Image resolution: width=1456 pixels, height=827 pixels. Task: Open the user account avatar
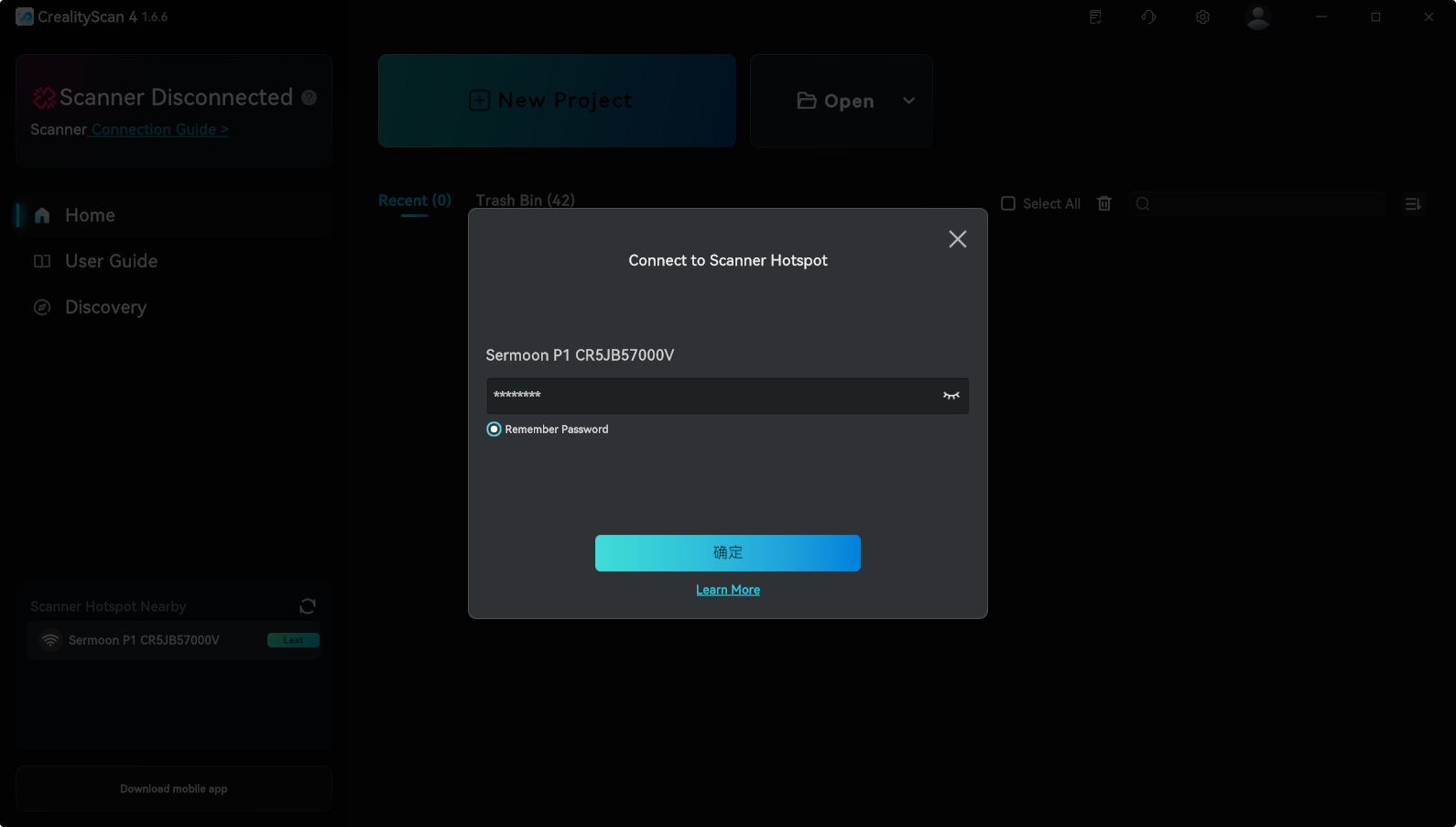[x=1257, y=17]
